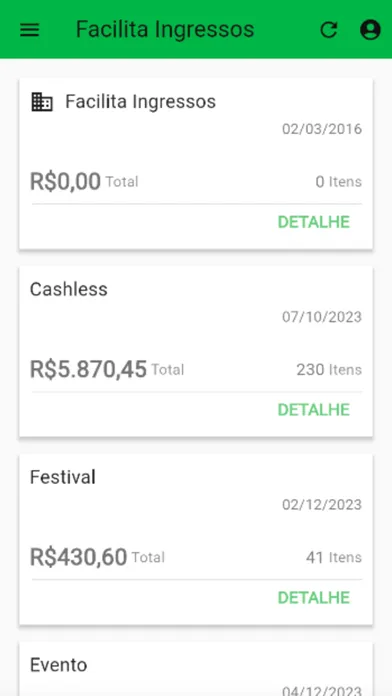Click the refresh icon in header
Screen dimensions: 392x696
pos(329,30)
